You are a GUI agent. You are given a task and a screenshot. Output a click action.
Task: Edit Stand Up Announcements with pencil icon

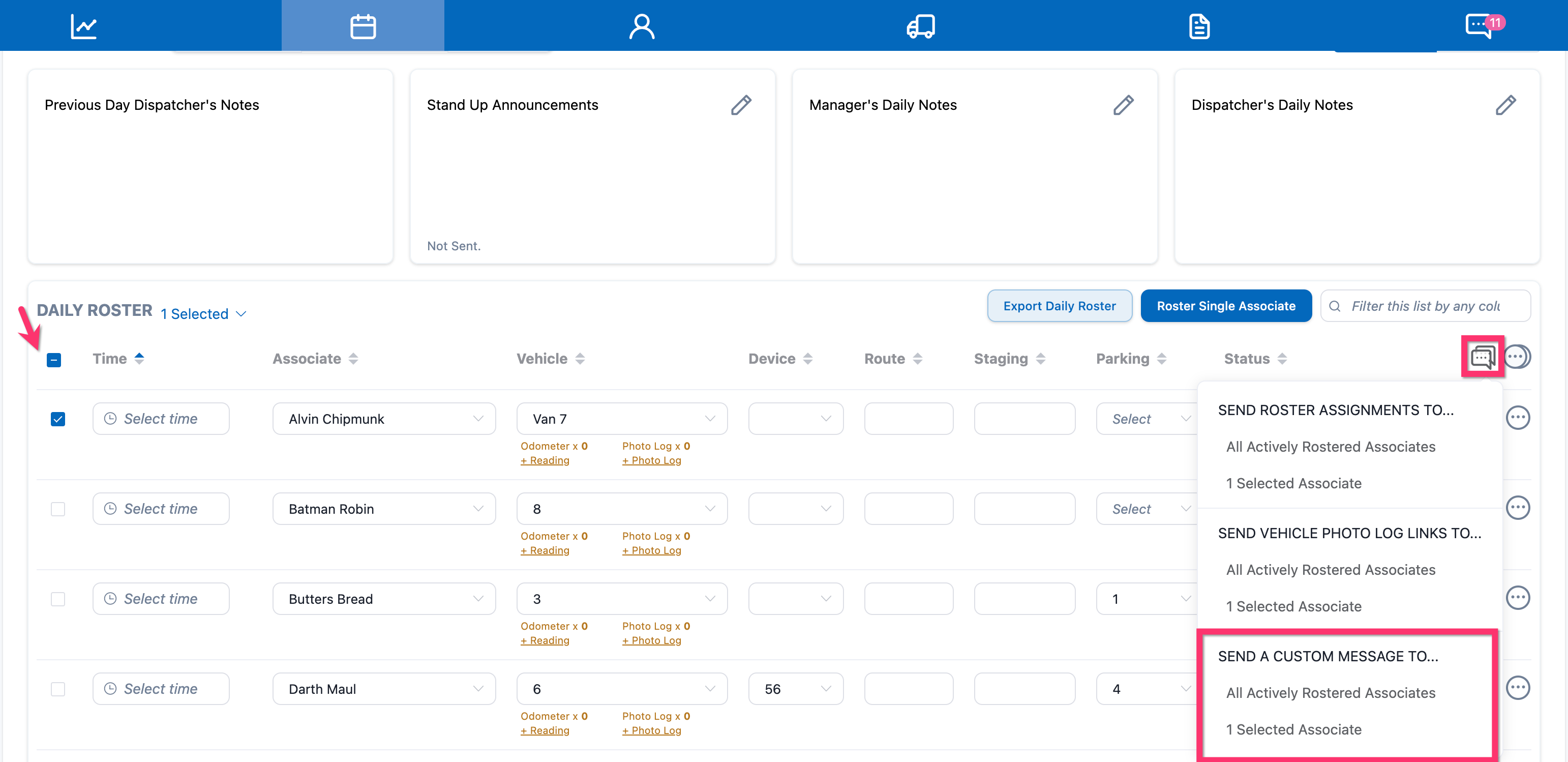pos(741,105)
